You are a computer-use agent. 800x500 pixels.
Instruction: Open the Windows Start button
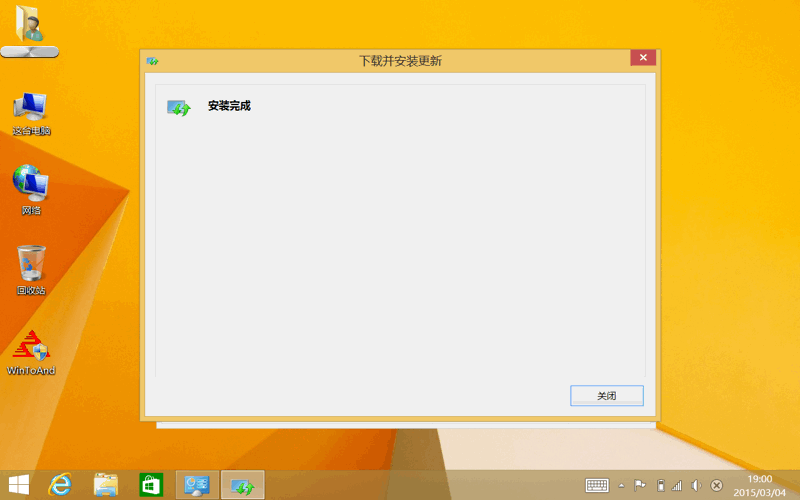click(19, 485)
